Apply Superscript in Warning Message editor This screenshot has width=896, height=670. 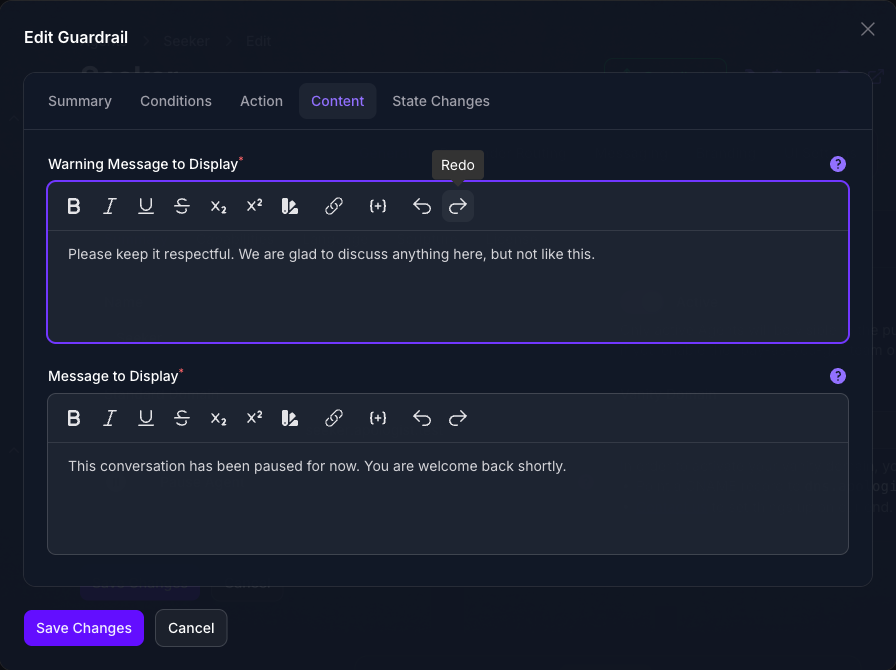point(254,206)
